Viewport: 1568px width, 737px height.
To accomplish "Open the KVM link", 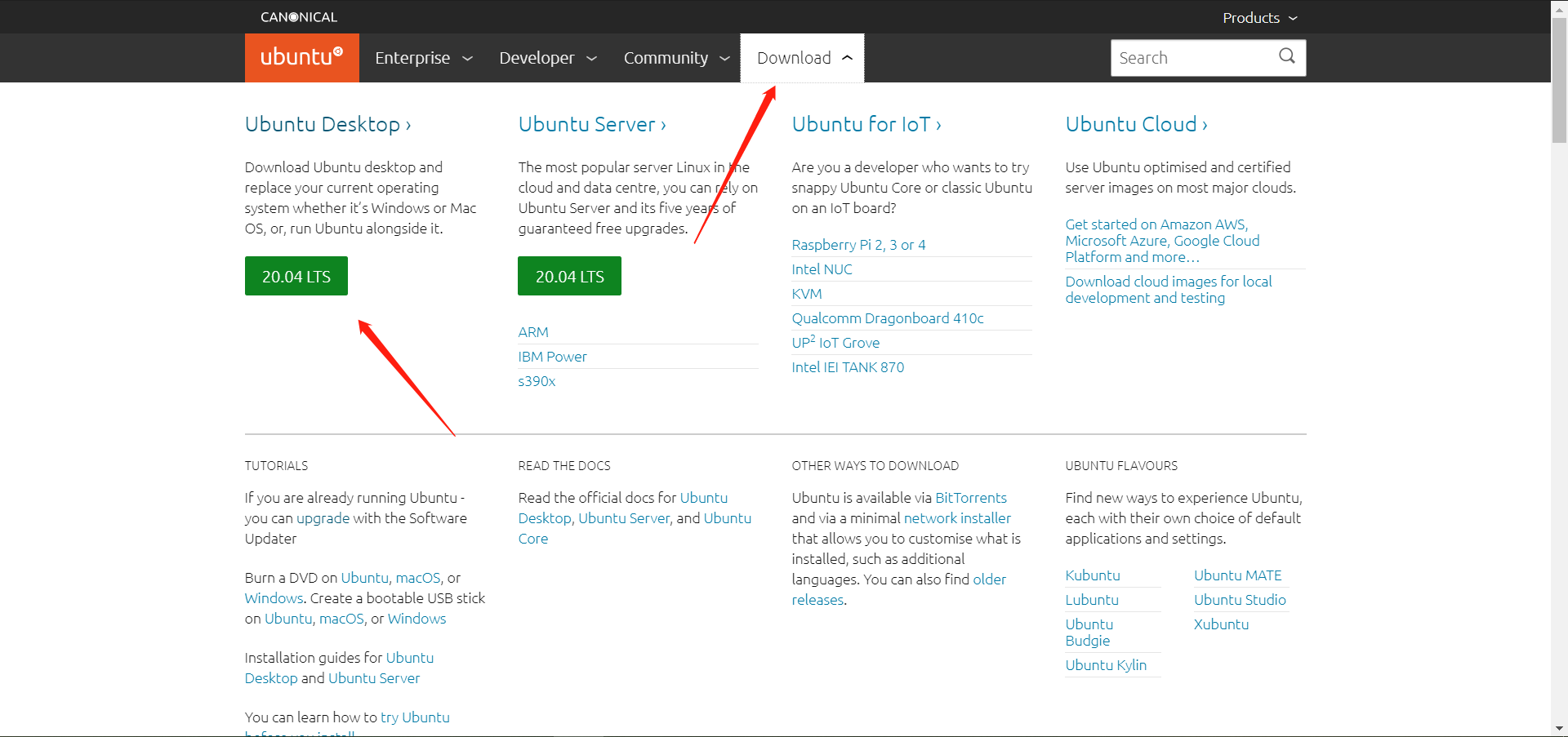I will coord(807,294).
